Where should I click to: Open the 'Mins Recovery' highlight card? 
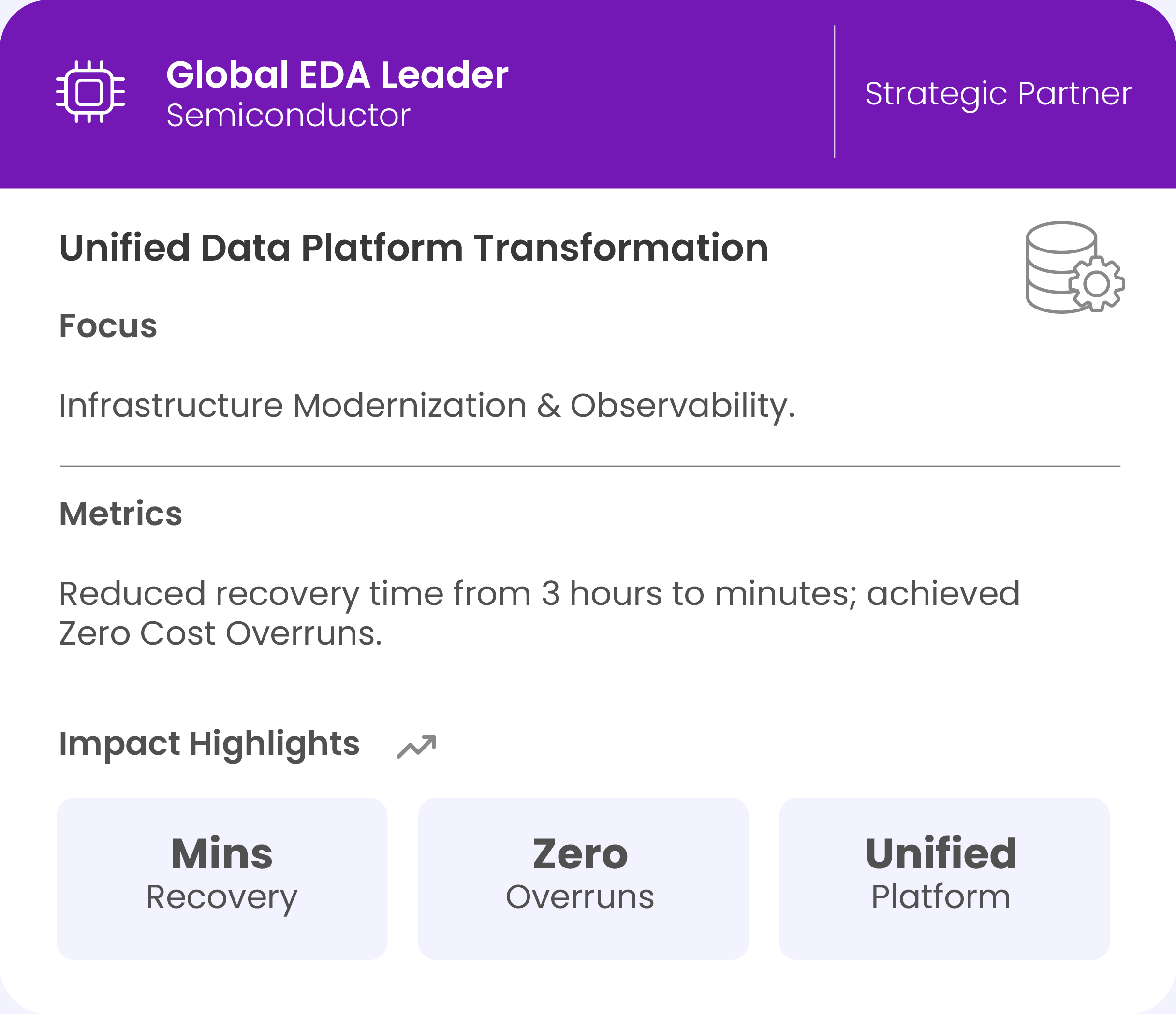[x=222, y=879]
